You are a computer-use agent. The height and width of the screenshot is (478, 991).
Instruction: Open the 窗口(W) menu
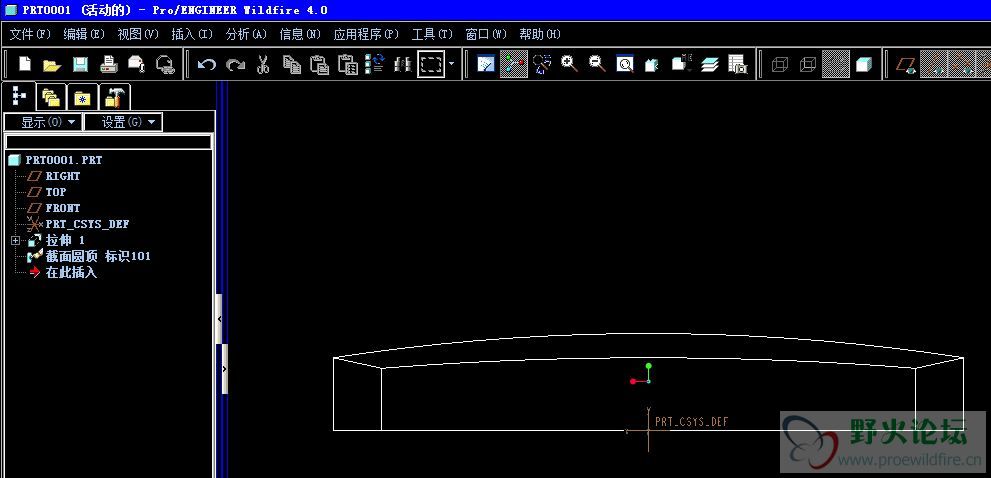[x=486, y=34]
